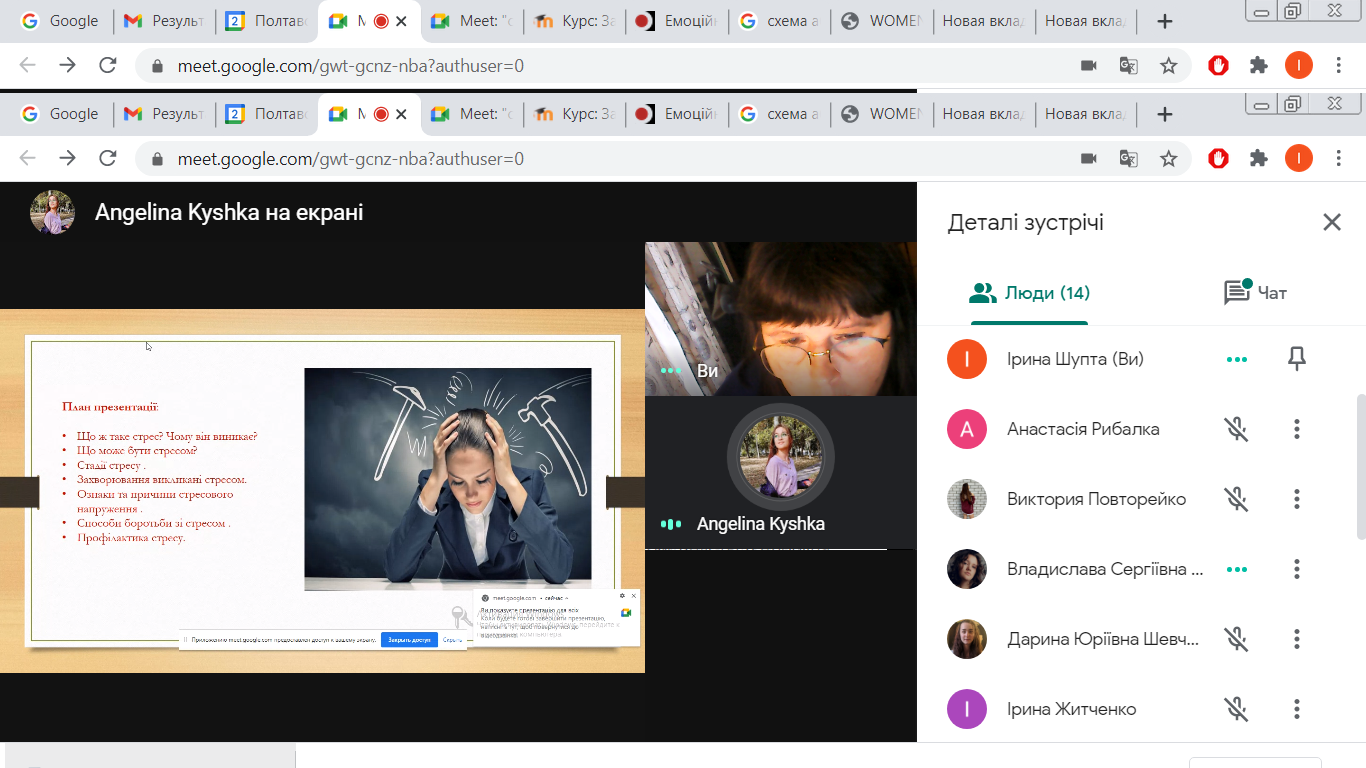Click the camera icon in the upper address bar

[x=1089, y=66]
